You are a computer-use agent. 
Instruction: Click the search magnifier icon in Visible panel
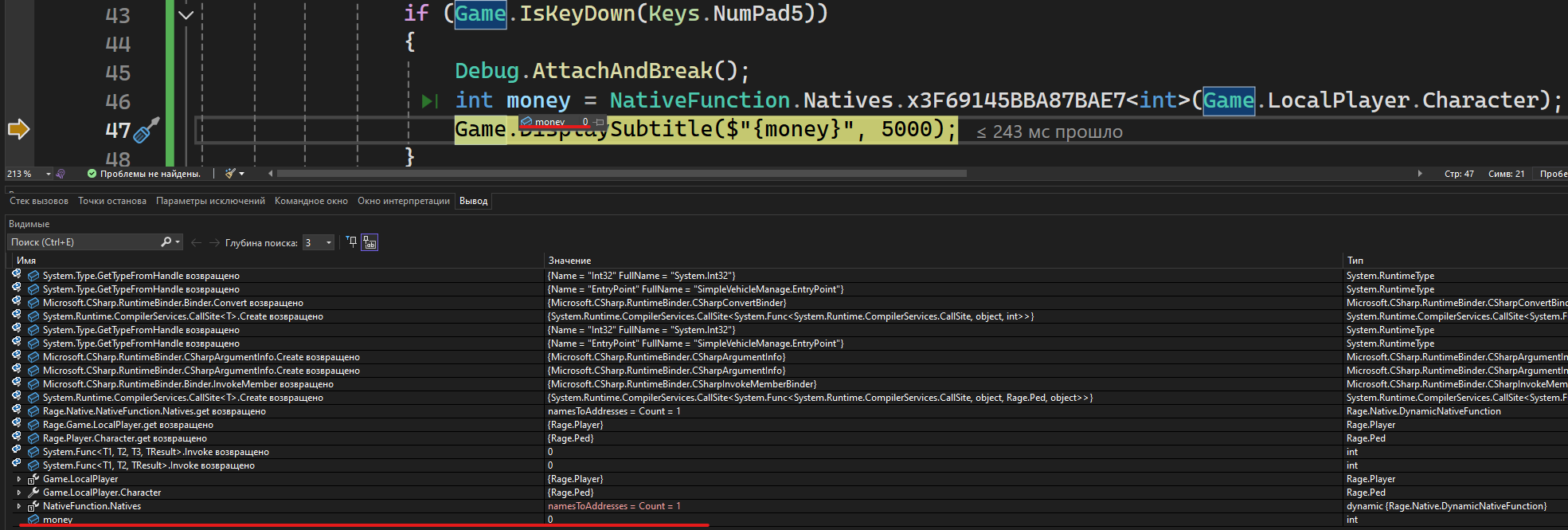(166, 242)
